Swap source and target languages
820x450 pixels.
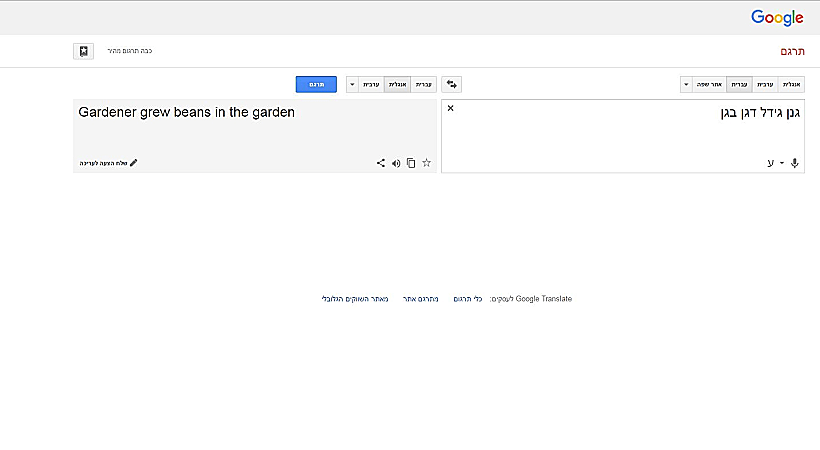(452, 85)
